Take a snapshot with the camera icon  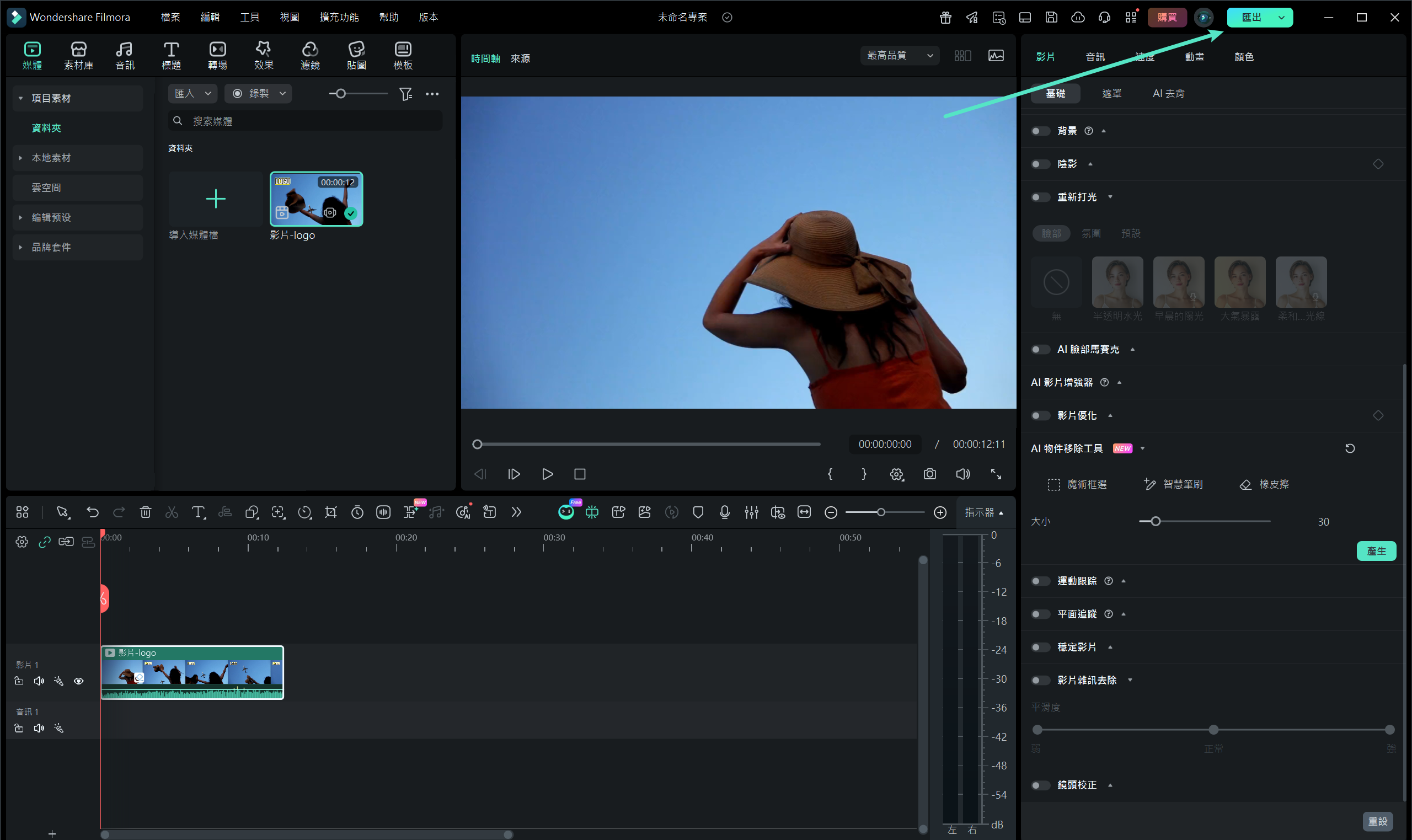(x=929, y=474)
